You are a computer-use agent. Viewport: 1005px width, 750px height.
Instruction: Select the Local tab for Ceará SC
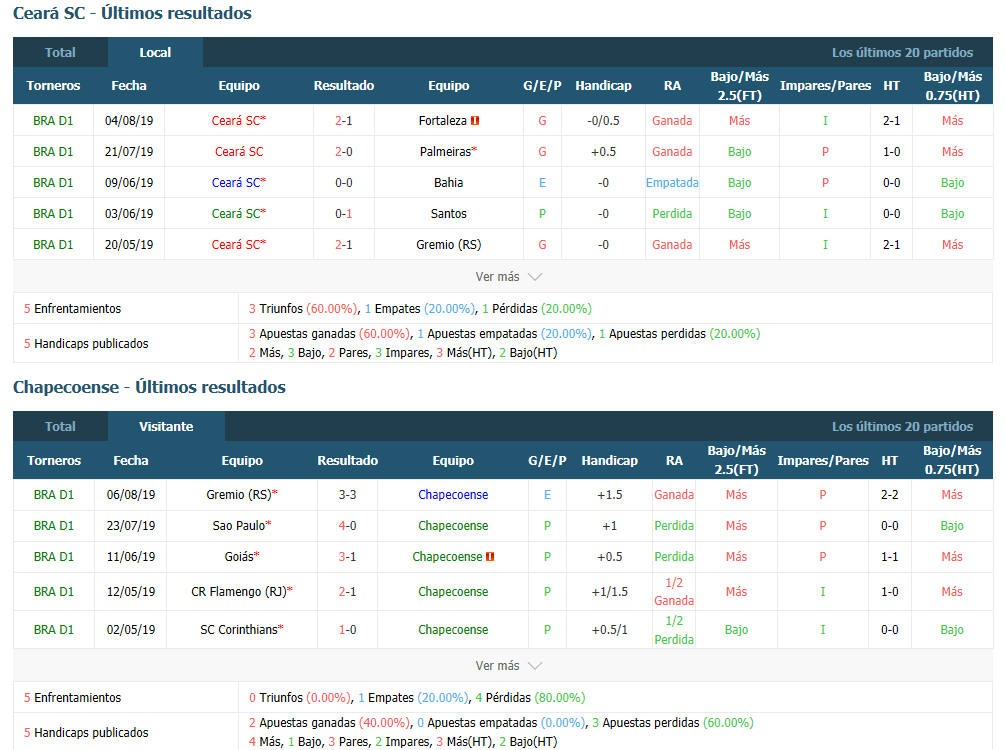click(155, 53)
